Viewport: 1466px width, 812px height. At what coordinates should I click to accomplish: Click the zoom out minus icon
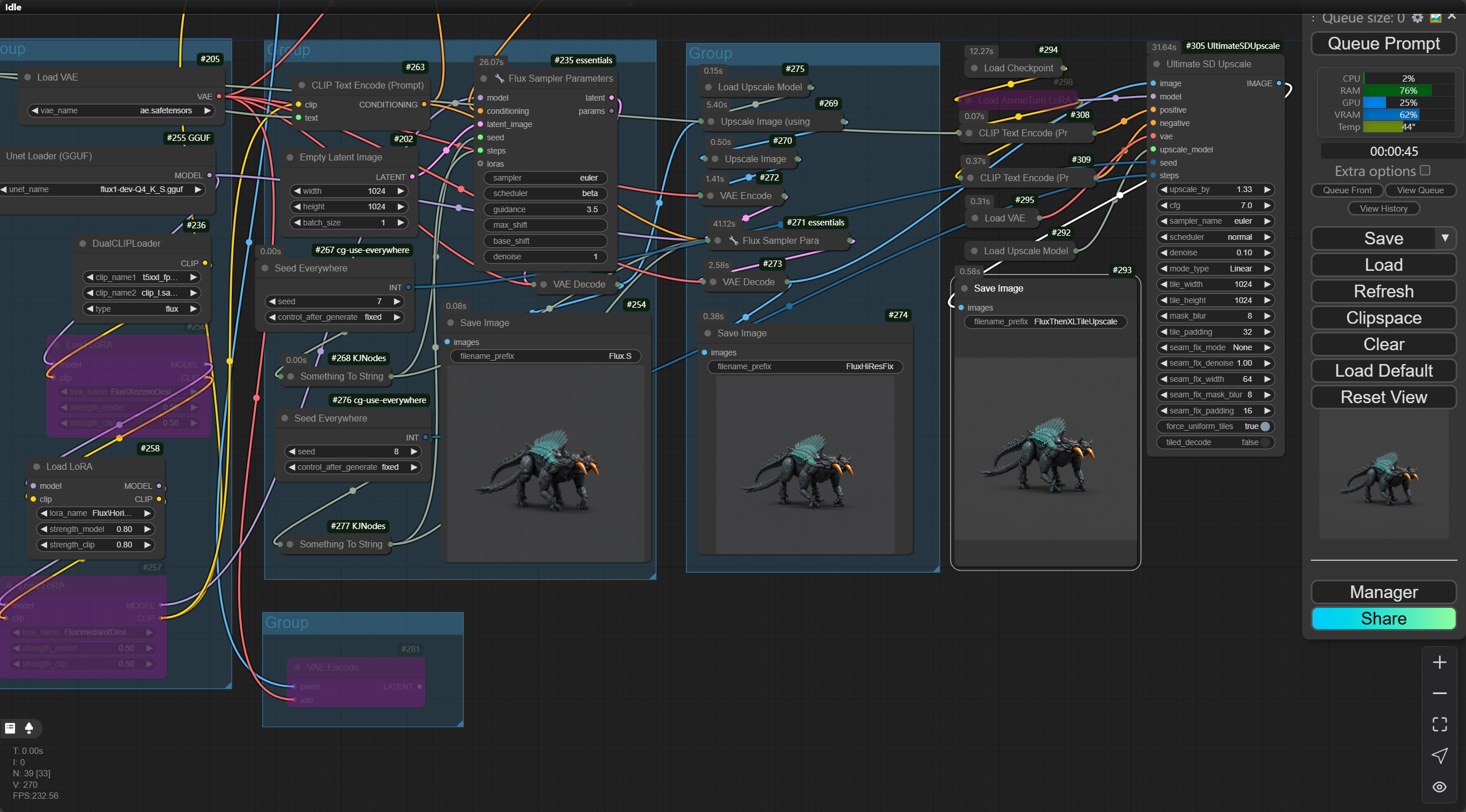coord(1440,694)
